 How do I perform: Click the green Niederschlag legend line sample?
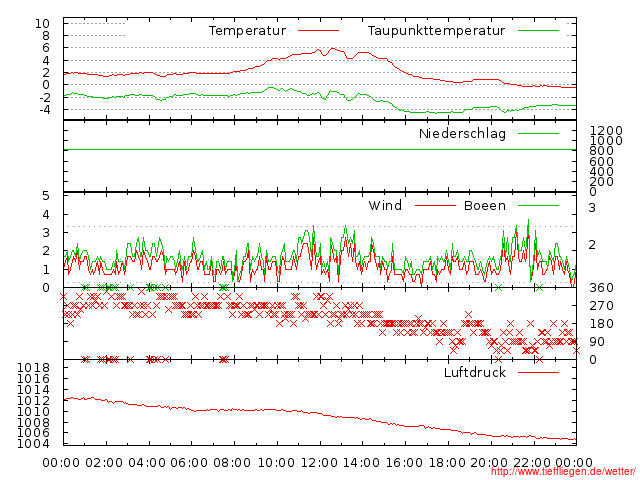[538, 133]
